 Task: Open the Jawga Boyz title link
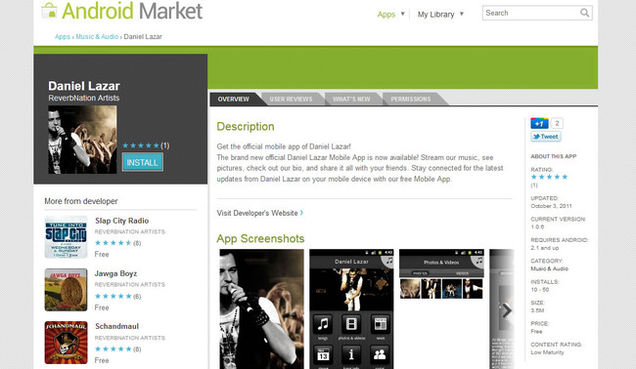click(116, 273)
